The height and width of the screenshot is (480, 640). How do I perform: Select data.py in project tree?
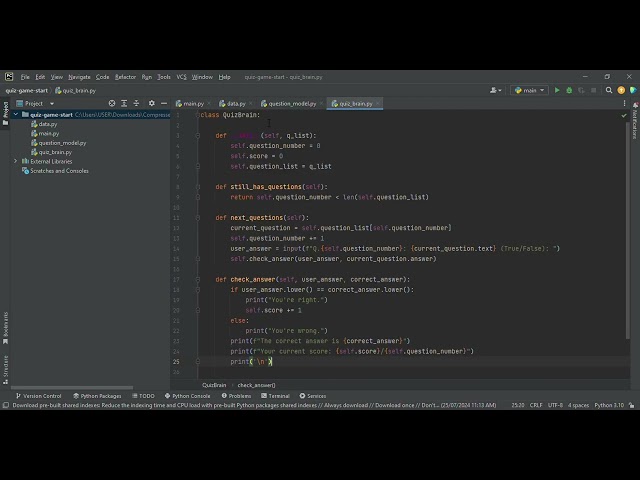click(x=44, y=124)
